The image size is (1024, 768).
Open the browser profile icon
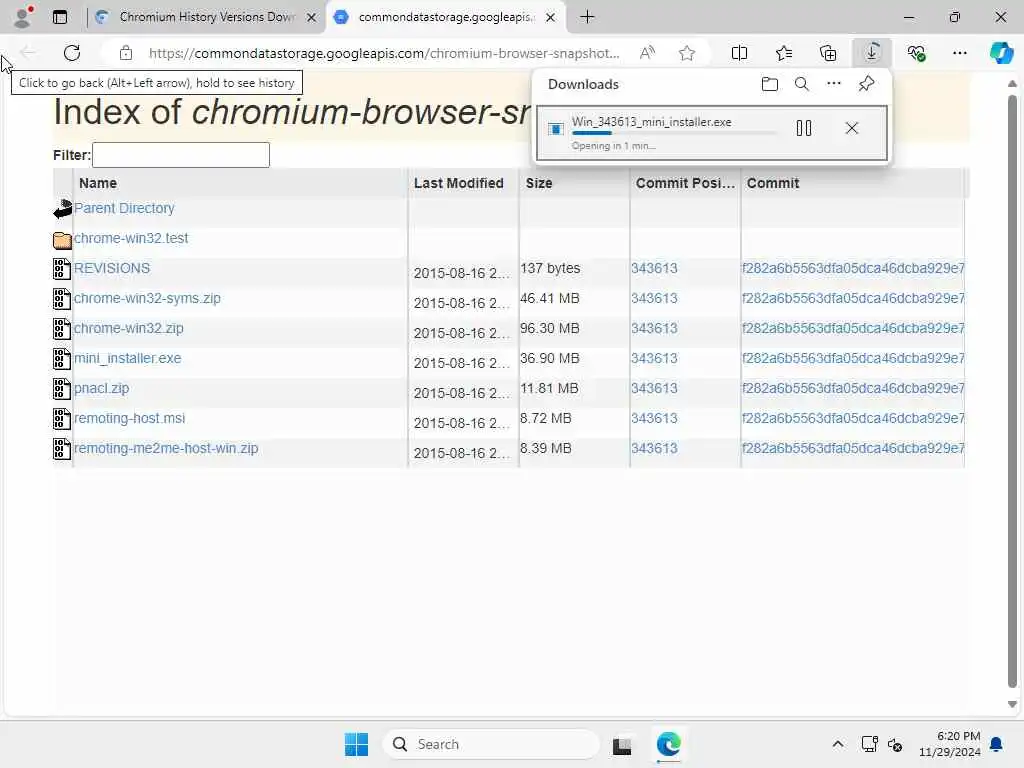click(22, 17)
